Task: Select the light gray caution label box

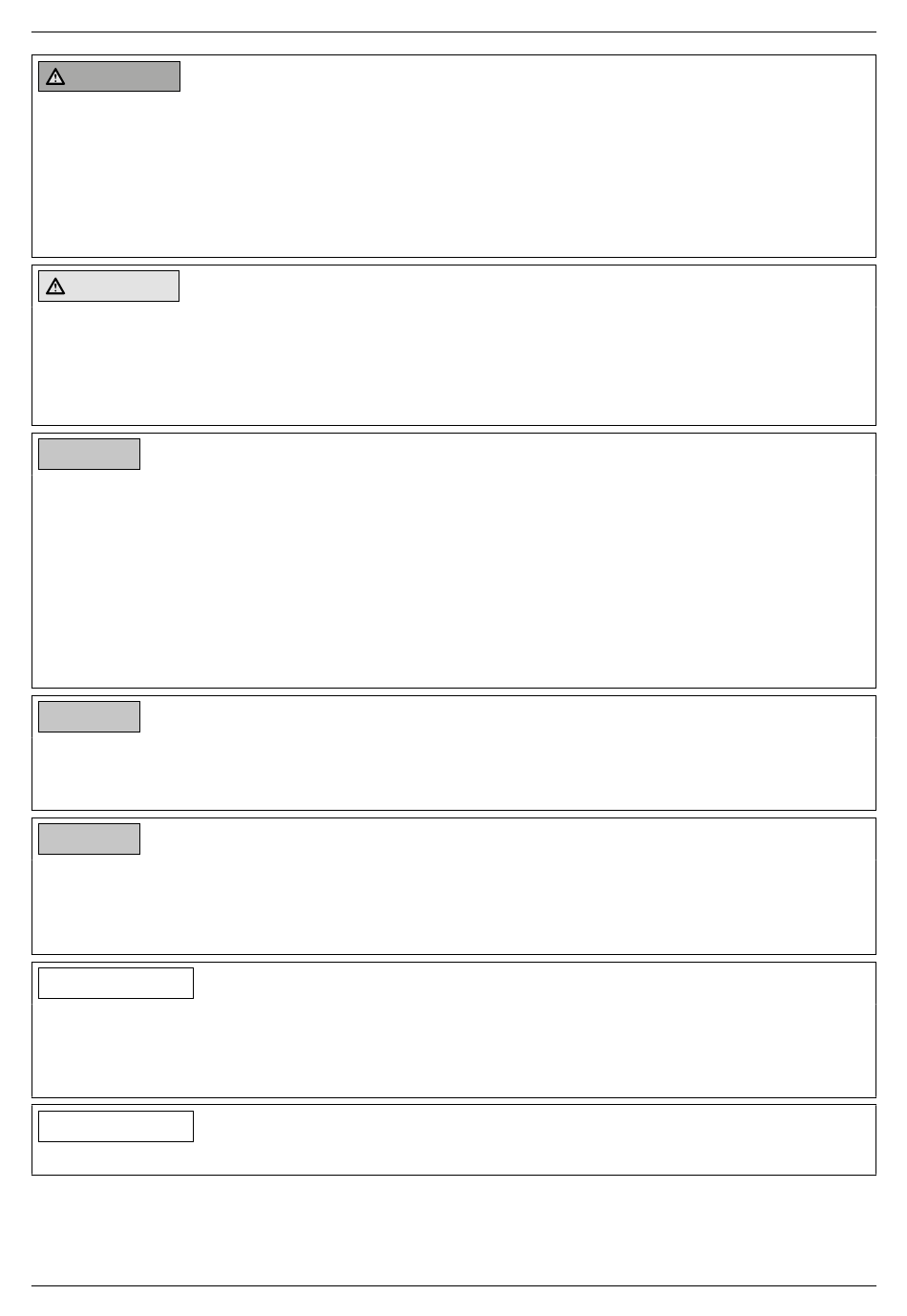Action: [109, 286]
